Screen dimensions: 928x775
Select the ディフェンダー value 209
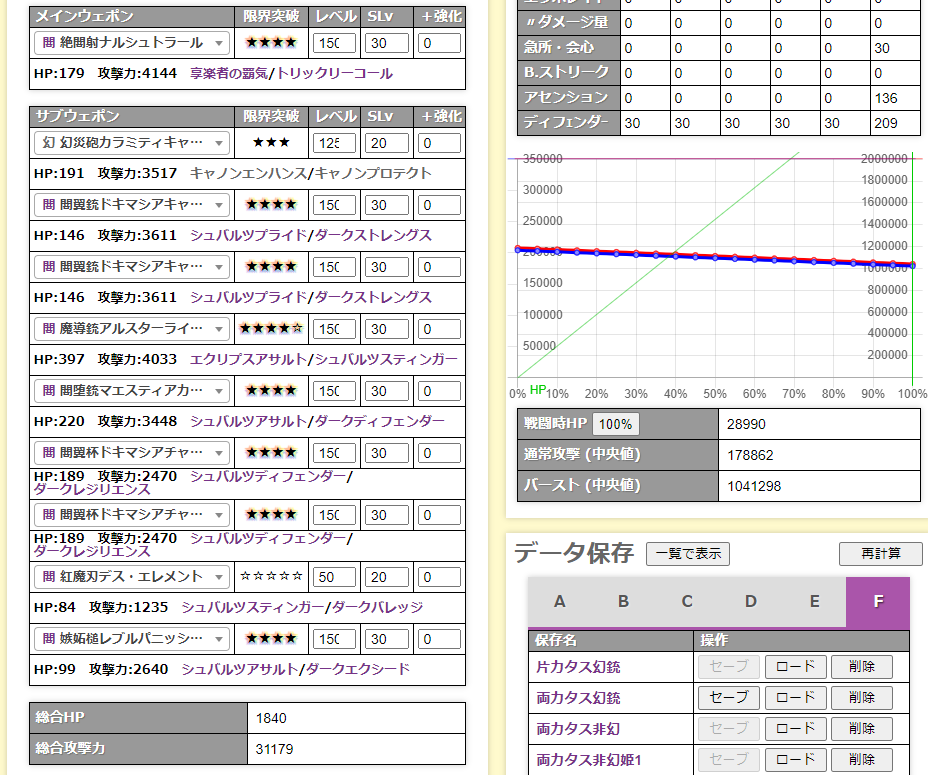point(886,123)
